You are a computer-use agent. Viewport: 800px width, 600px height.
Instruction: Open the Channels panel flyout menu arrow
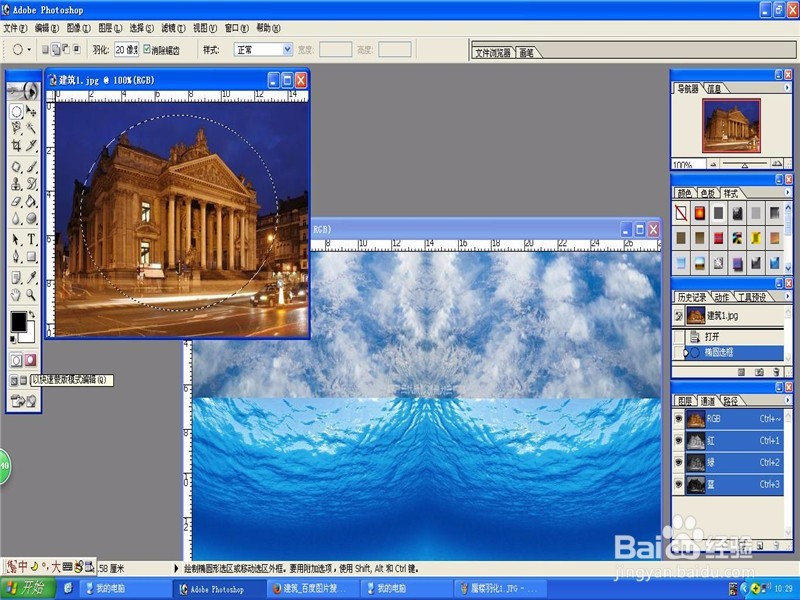[787, 400]
